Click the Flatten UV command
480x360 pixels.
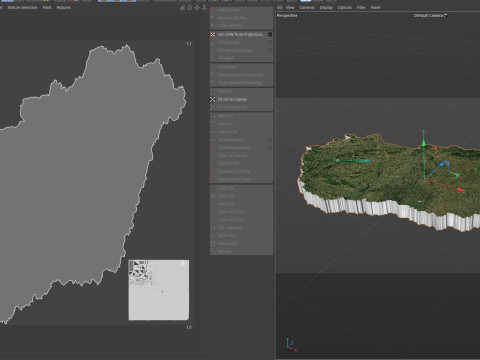(x=241, y=163)
